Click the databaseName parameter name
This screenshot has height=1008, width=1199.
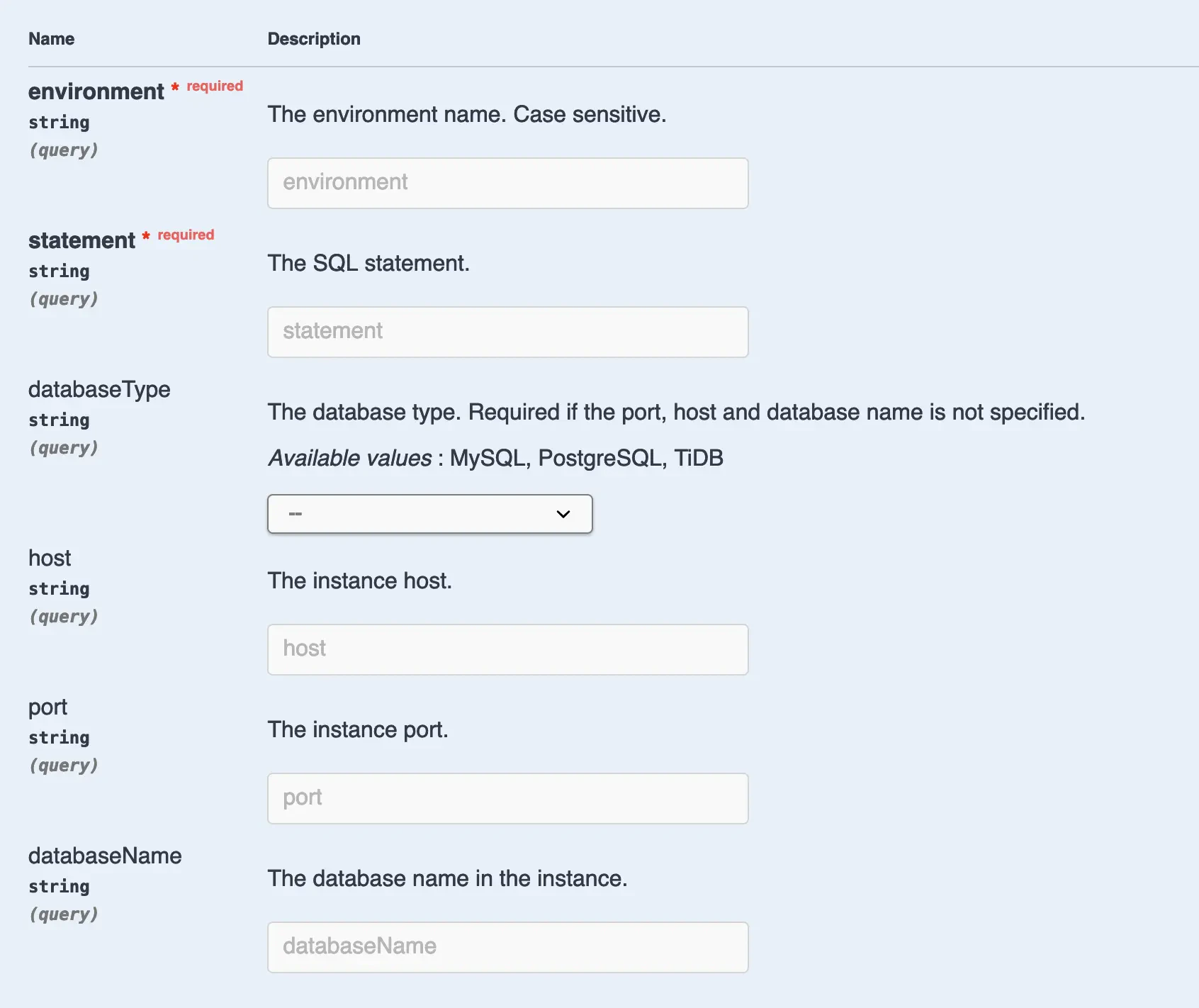point(105,856)
